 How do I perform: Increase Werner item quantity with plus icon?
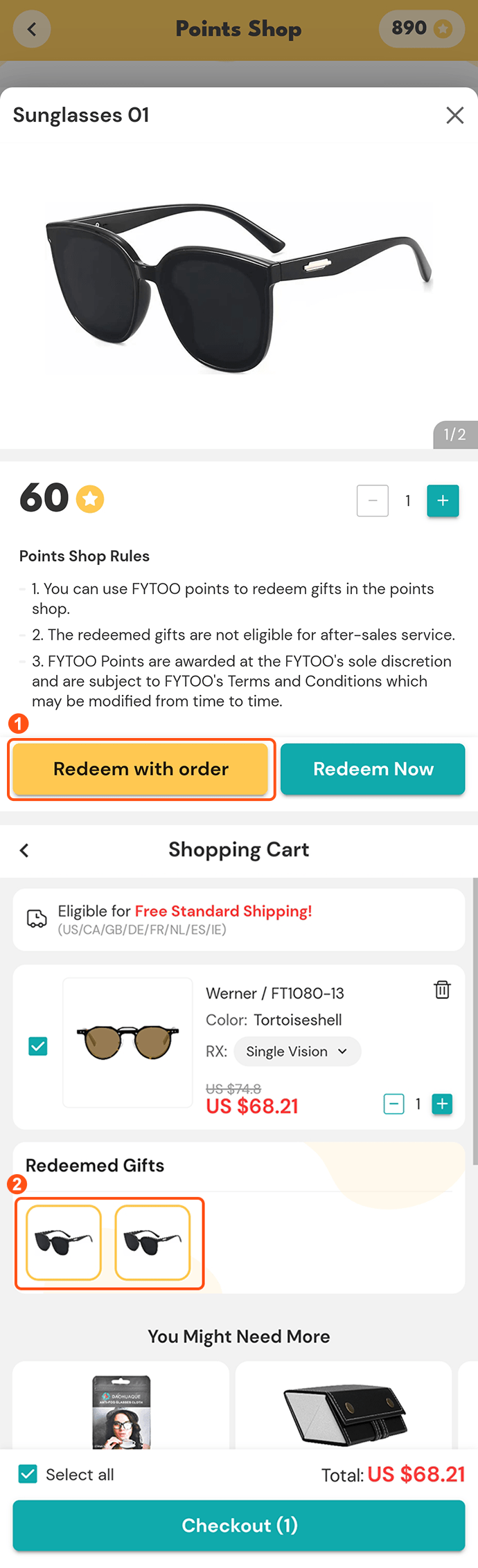[x=442, y=1104]
